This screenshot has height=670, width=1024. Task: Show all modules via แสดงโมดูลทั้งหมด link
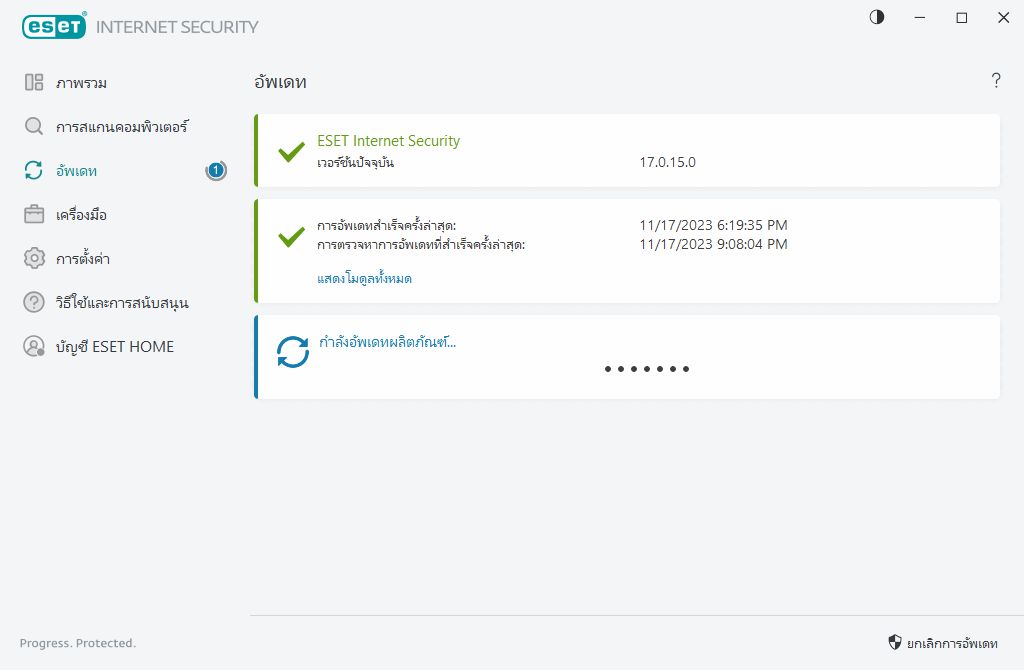[364, 279]
